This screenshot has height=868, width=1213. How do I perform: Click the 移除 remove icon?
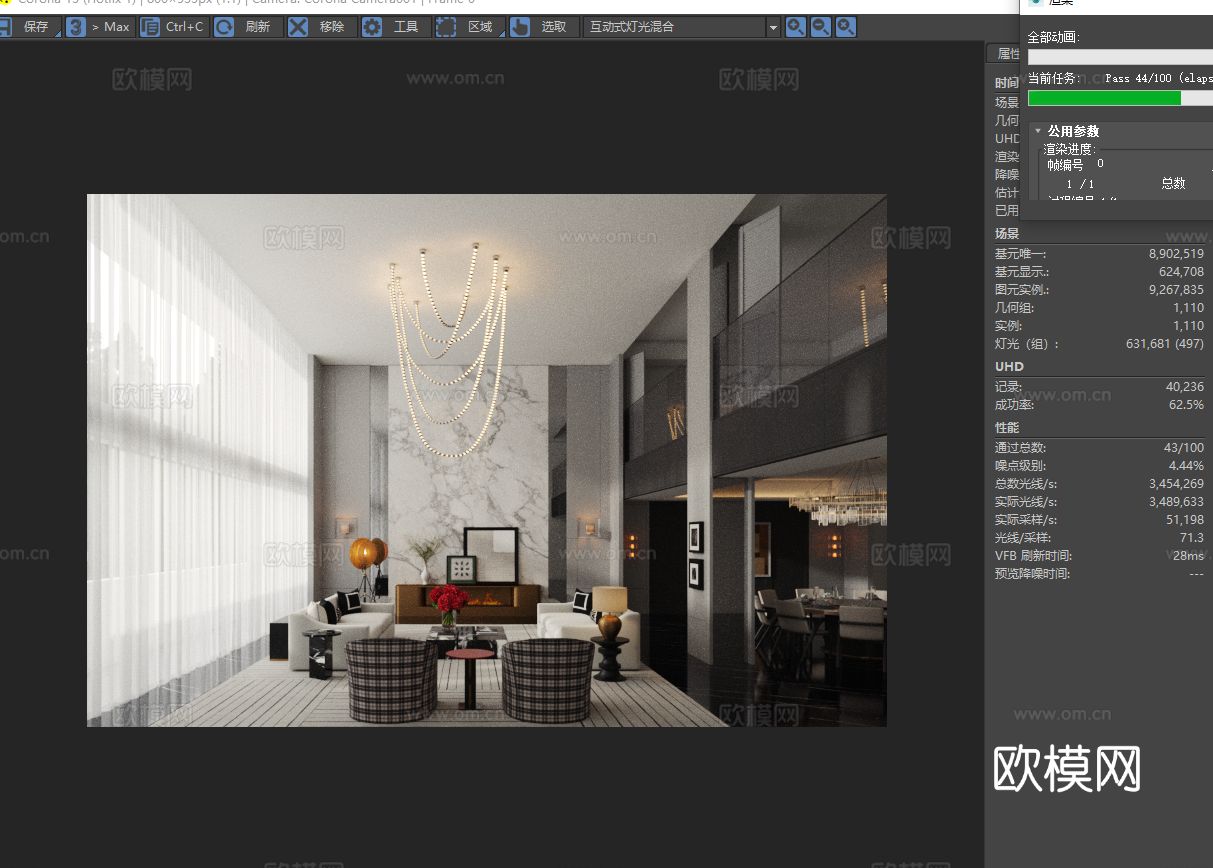coord(296,27)
